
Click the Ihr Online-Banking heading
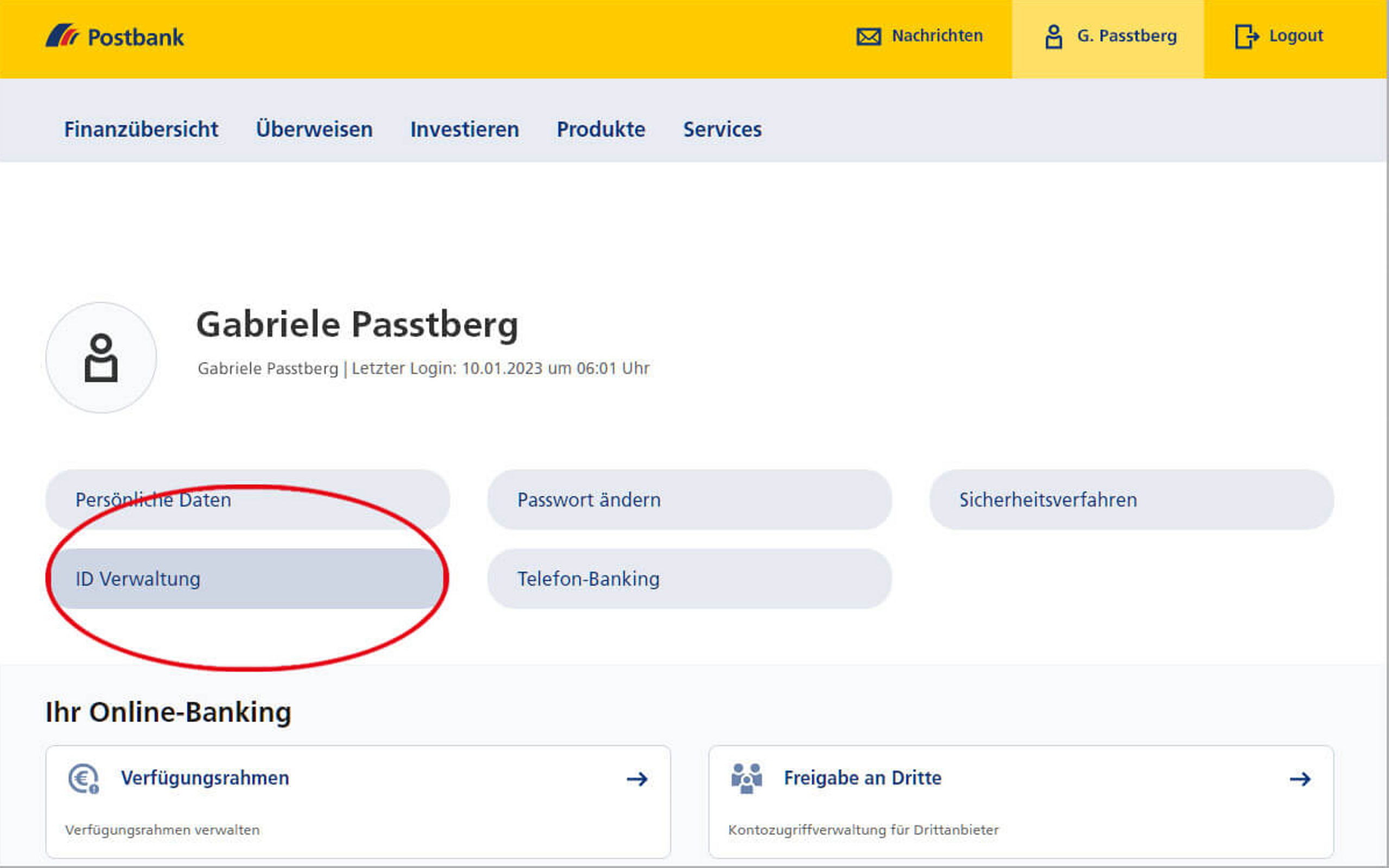pyautogui.click(x=168, y=712)
